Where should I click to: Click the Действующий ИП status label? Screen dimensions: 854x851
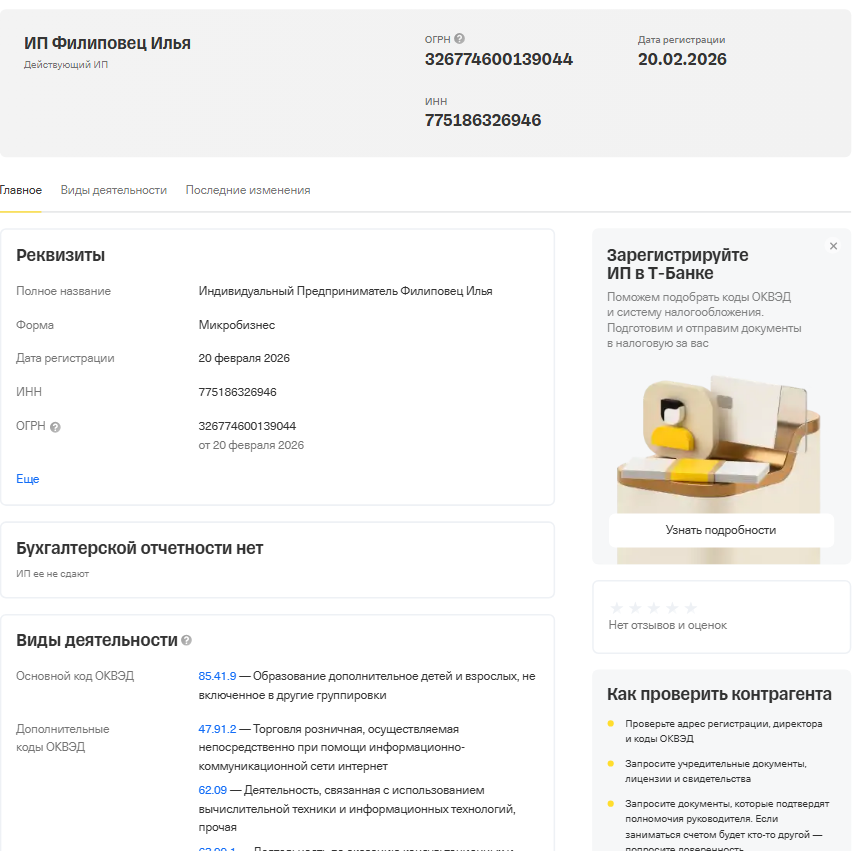click(x=65, y=61)
